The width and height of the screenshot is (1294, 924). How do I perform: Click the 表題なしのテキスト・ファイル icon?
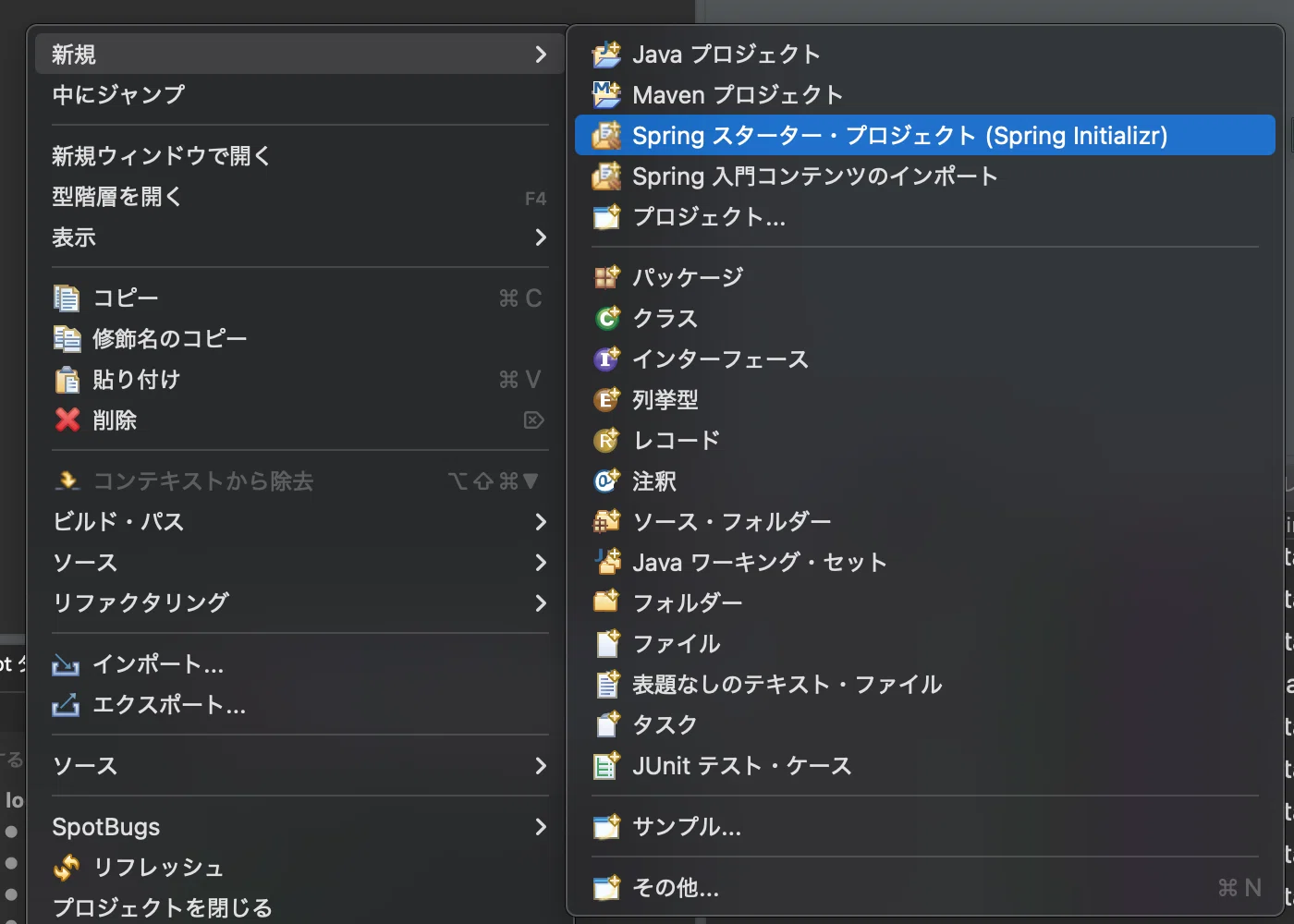coord(606,684)
